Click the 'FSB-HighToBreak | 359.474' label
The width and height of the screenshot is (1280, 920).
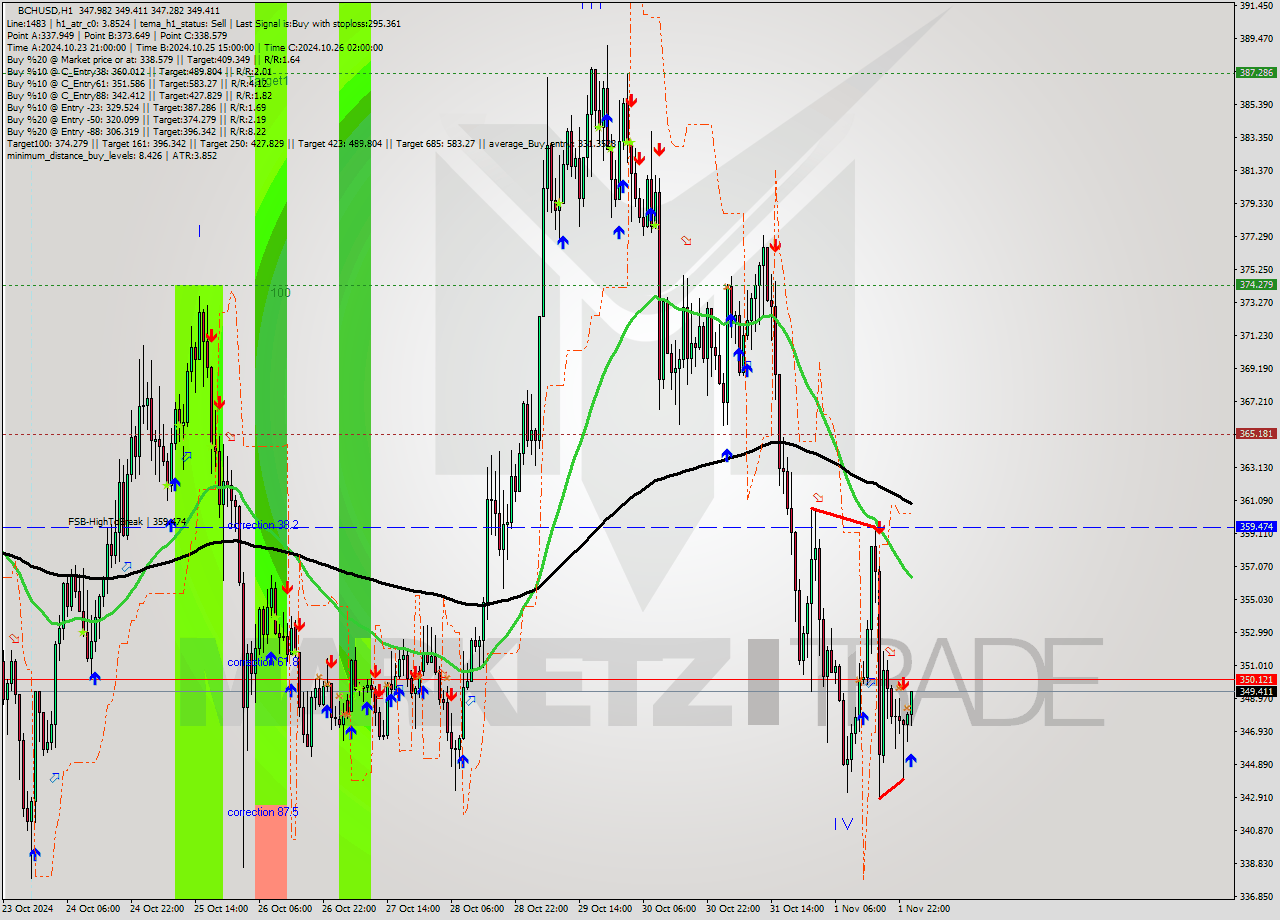[126, 522]
